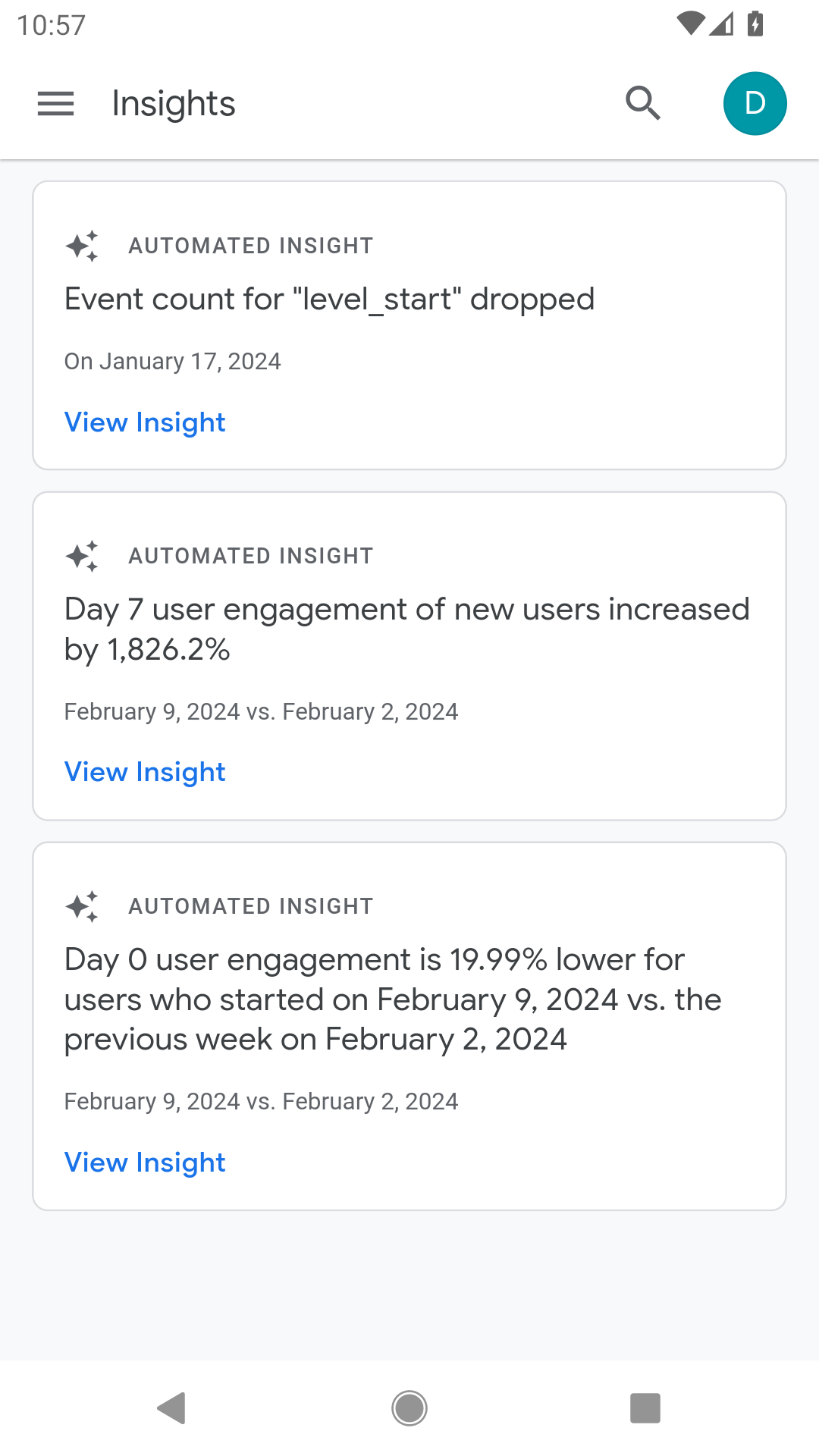Tap the Home navigation button
Image resolution: width=819 pixels, height=1456 pixels.
click(409, 1408)
